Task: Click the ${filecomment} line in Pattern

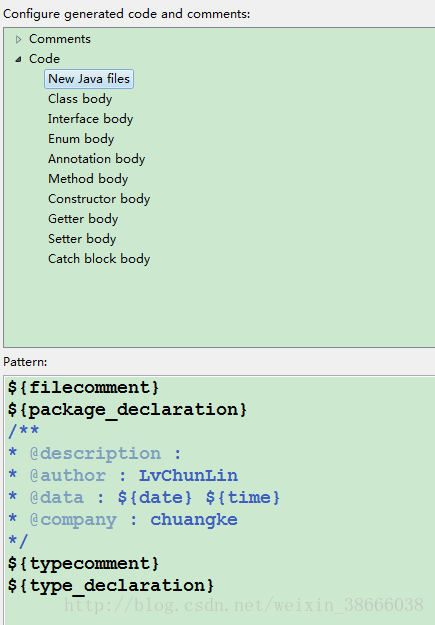Action: [x=83, y=388]
